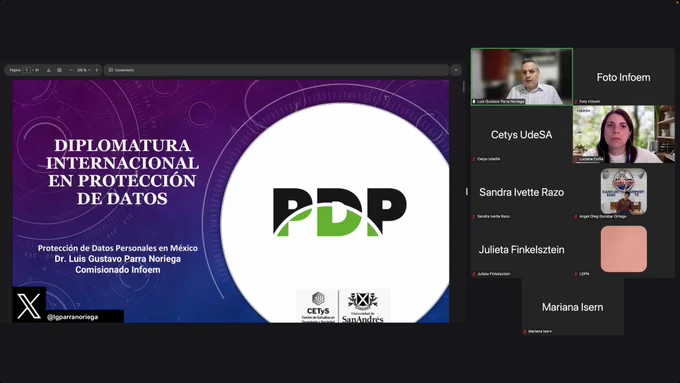Click the @lgparranoriega handle text
The width and height of the screenshot is (680, 383).
point(72,317)
